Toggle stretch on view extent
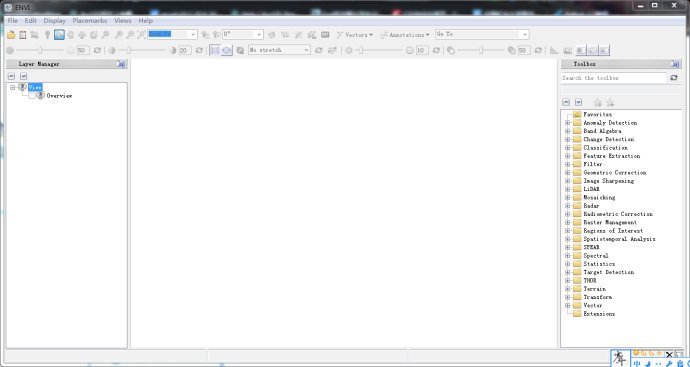Screen dimensions: 690x367 tap(226, 51)
